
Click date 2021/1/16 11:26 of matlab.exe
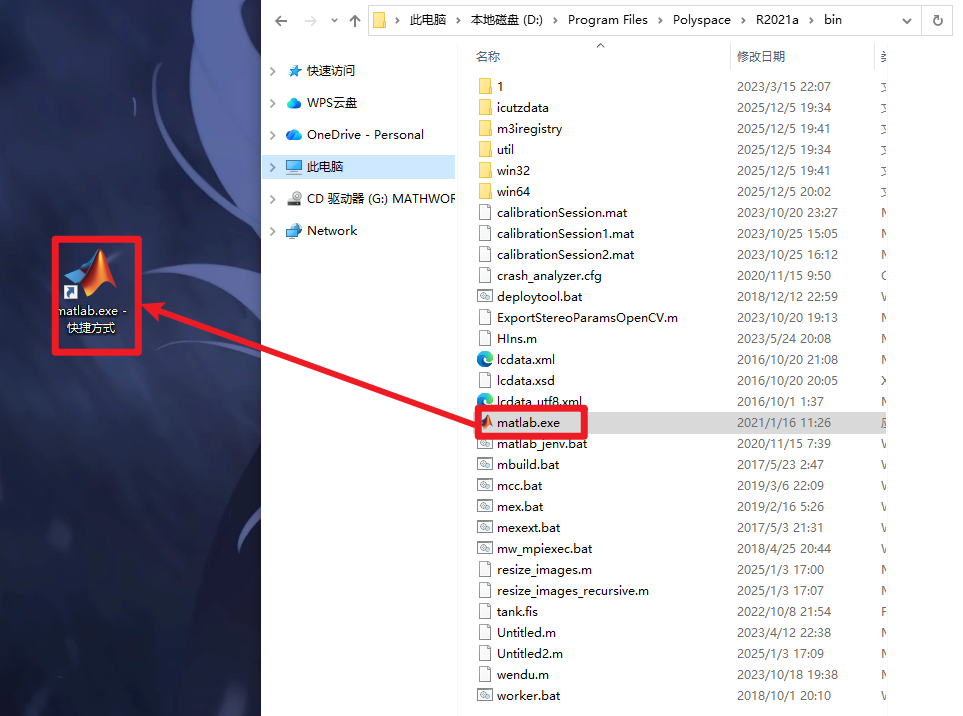(784, 422)
